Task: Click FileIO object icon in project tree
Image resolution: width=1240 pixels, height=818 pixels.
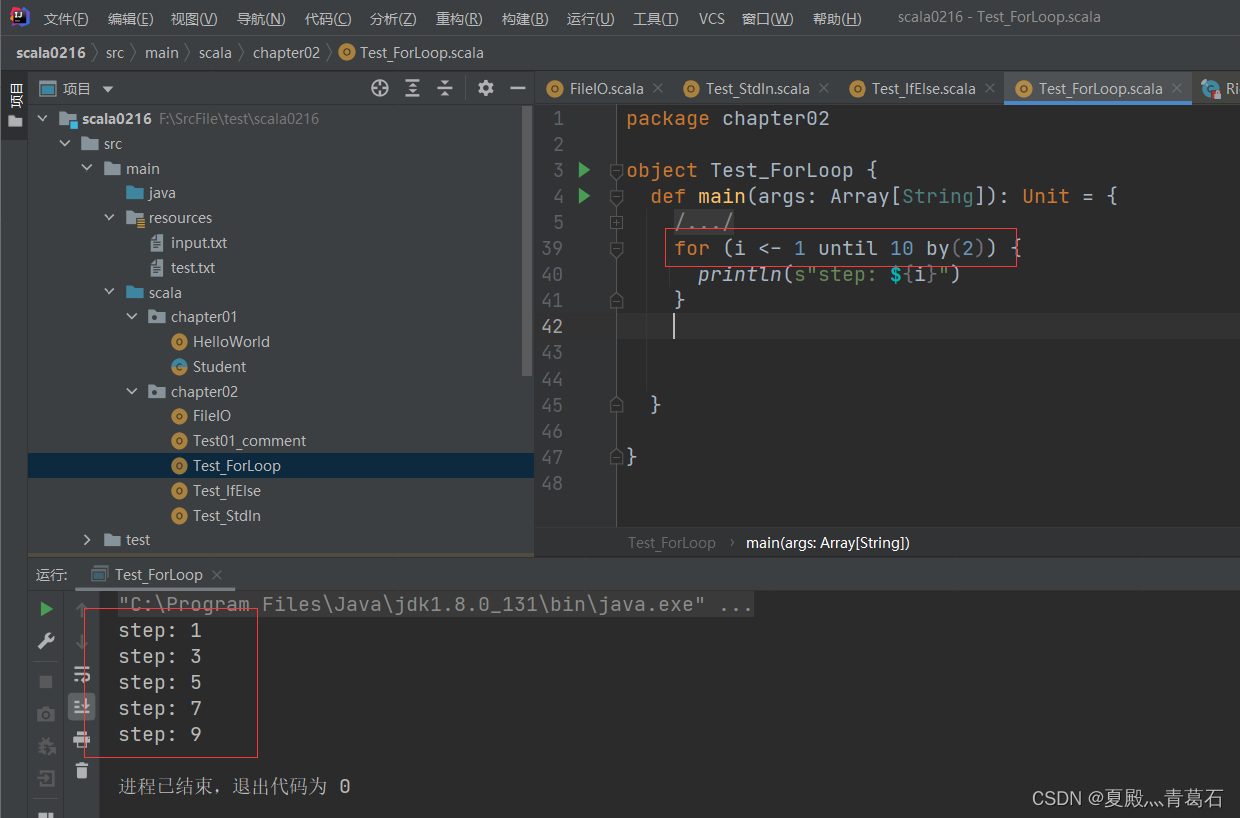Action: point(179,416)
